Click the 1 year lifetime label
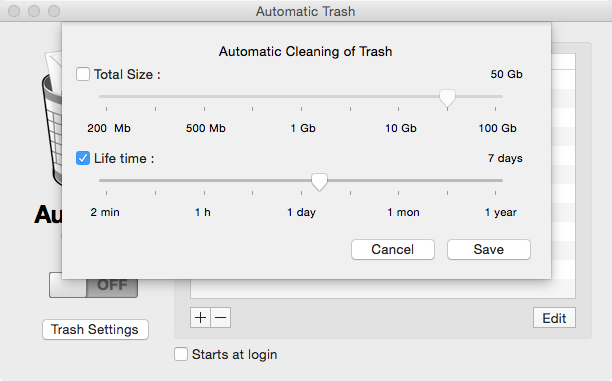 pos(501,212)
